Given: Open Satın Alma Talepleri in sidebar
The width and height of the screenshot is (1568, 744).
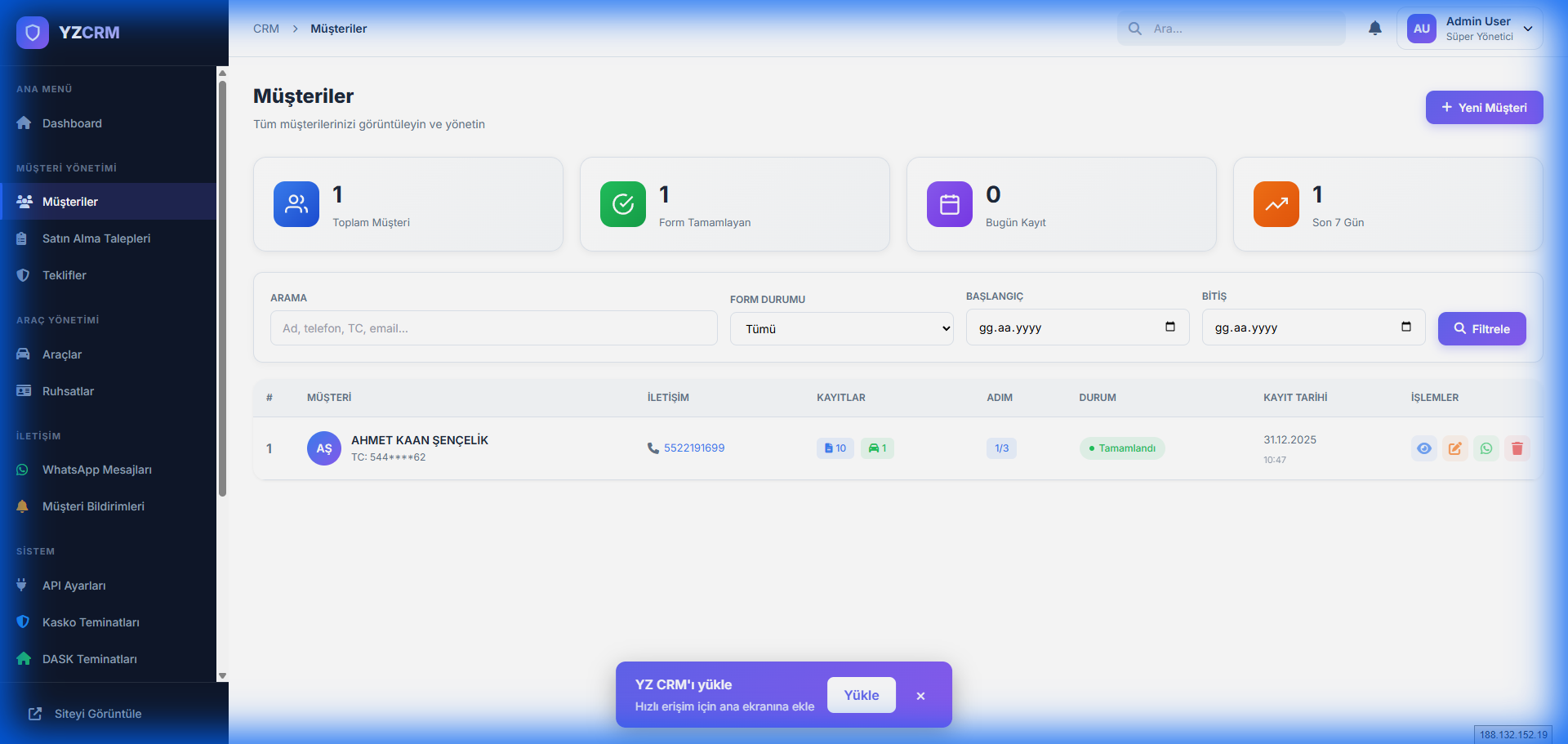Looking at the screenshot, I should [96, 238].
